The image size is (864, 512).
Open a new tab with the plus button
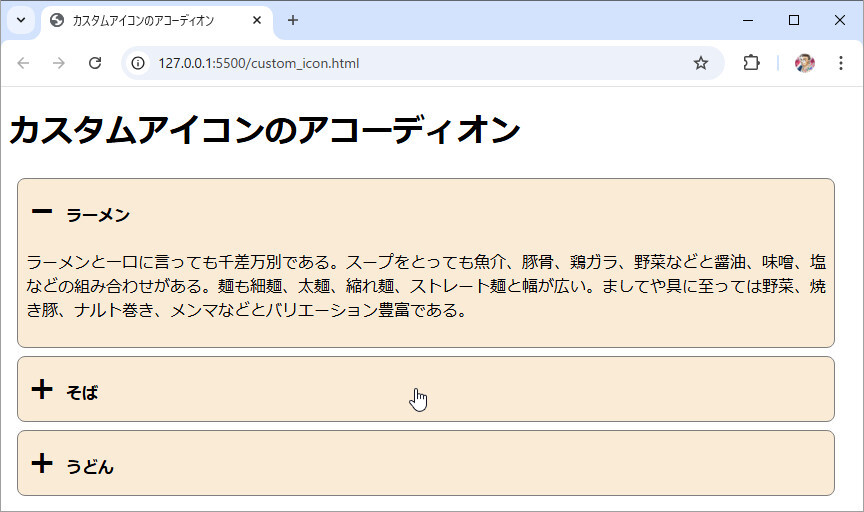click(293, 20)
